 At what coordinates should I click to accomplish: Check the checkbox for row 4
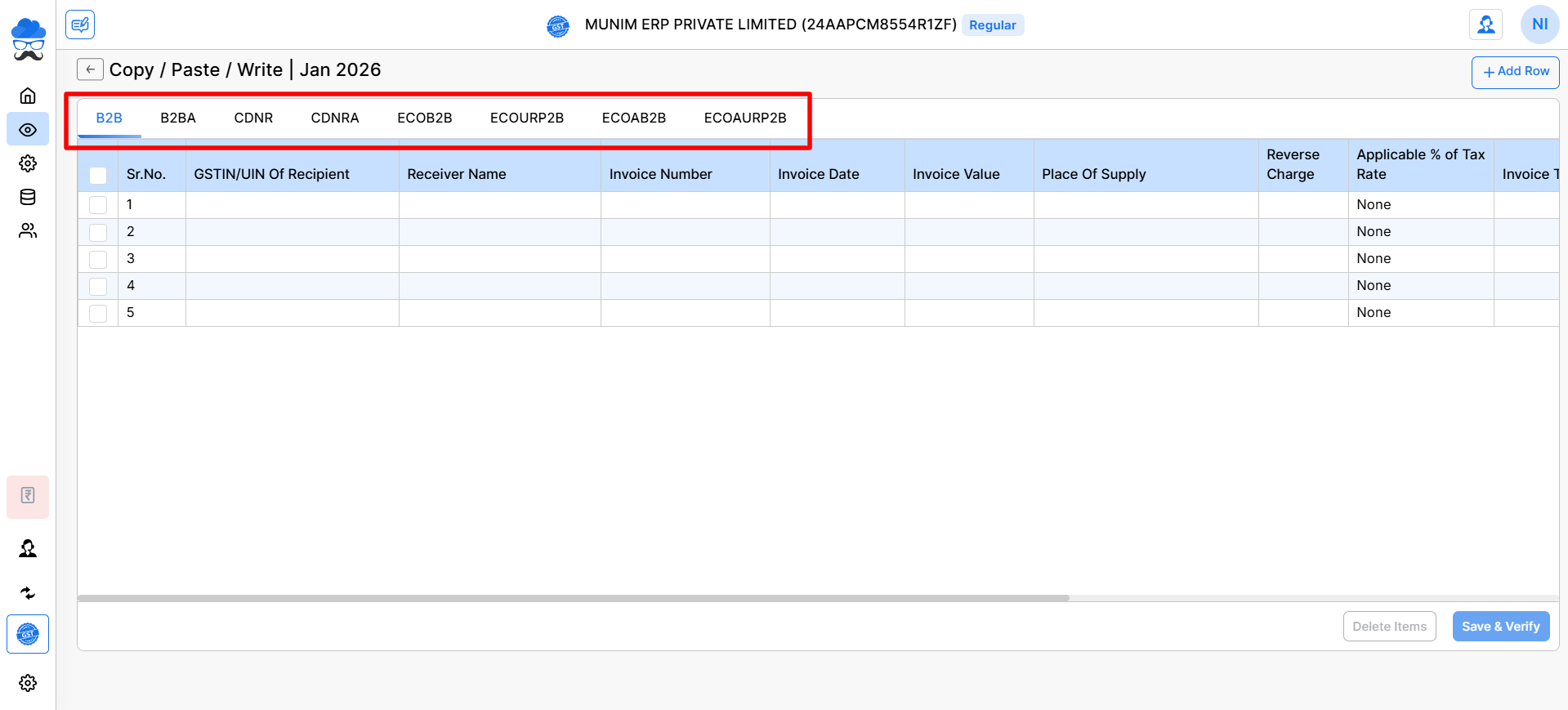click(x=98, y=286)
